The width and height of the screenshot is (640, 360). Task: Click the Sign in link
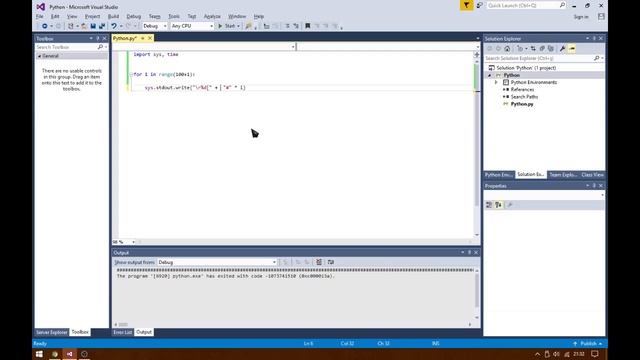[x=581, y=17]
